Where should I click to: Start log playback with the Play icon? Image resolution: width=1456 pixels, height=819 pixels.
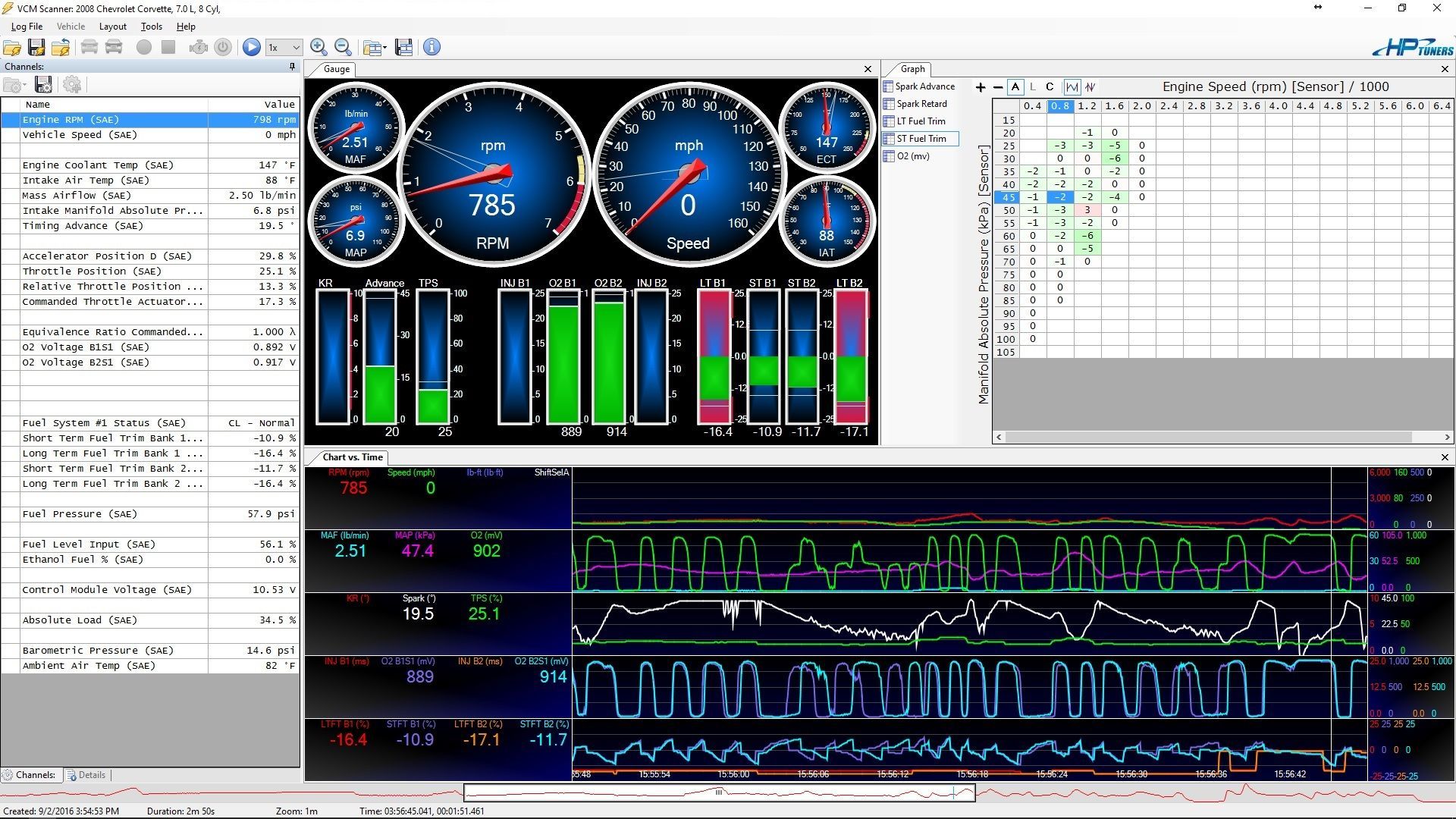[252, 47]
